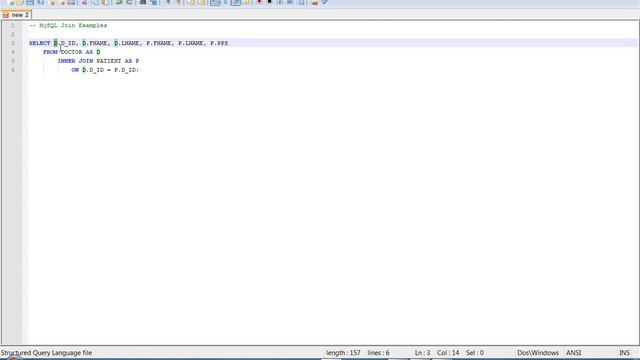Click 'P.LNAME' in the SELECT list

coord(191,43)
